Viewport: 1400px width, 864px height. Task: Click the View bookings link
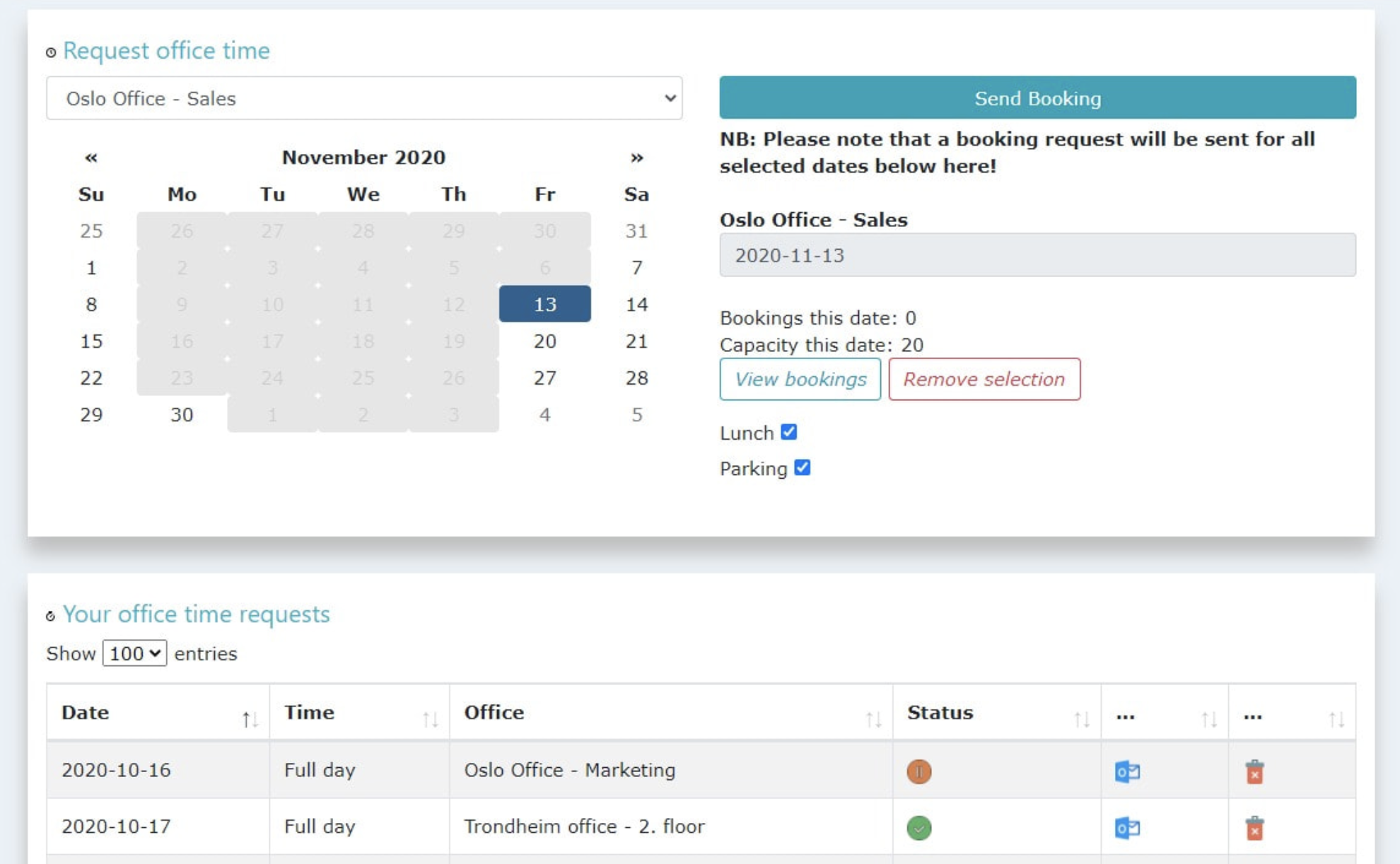(800, 379)
